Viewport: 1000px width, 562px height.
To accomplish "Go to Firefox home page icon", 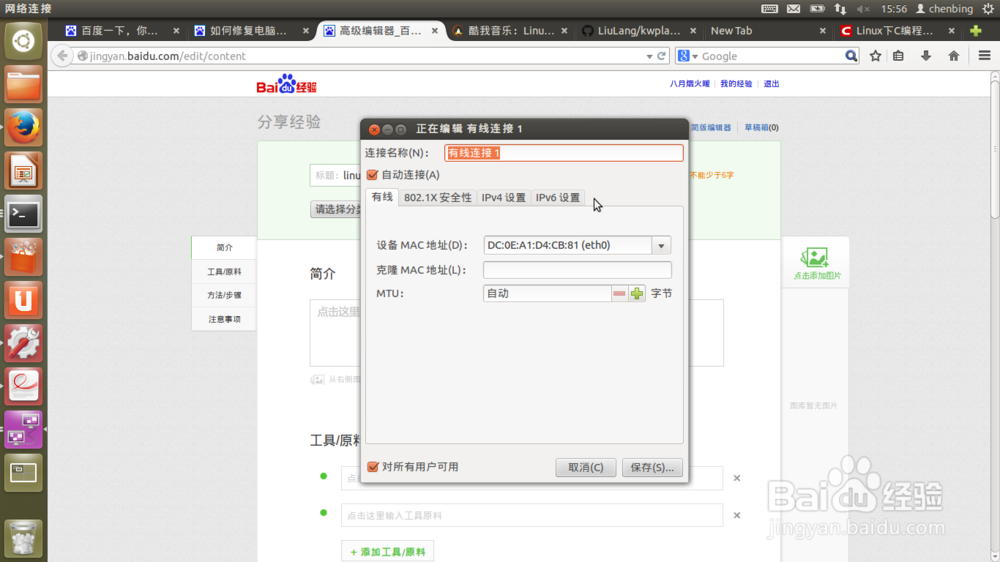I will point(953,56).
